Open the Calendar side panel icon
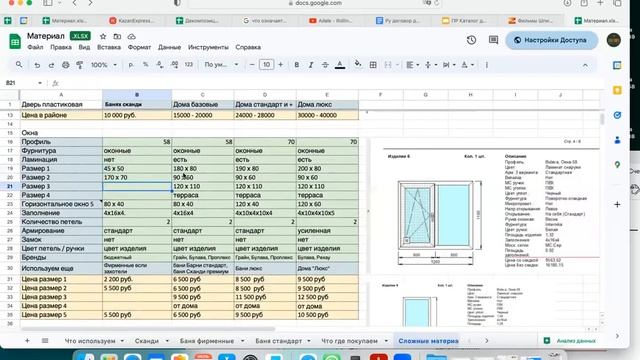Image resolution: width=640 pixels, height=360 pixels. point(617,65)
